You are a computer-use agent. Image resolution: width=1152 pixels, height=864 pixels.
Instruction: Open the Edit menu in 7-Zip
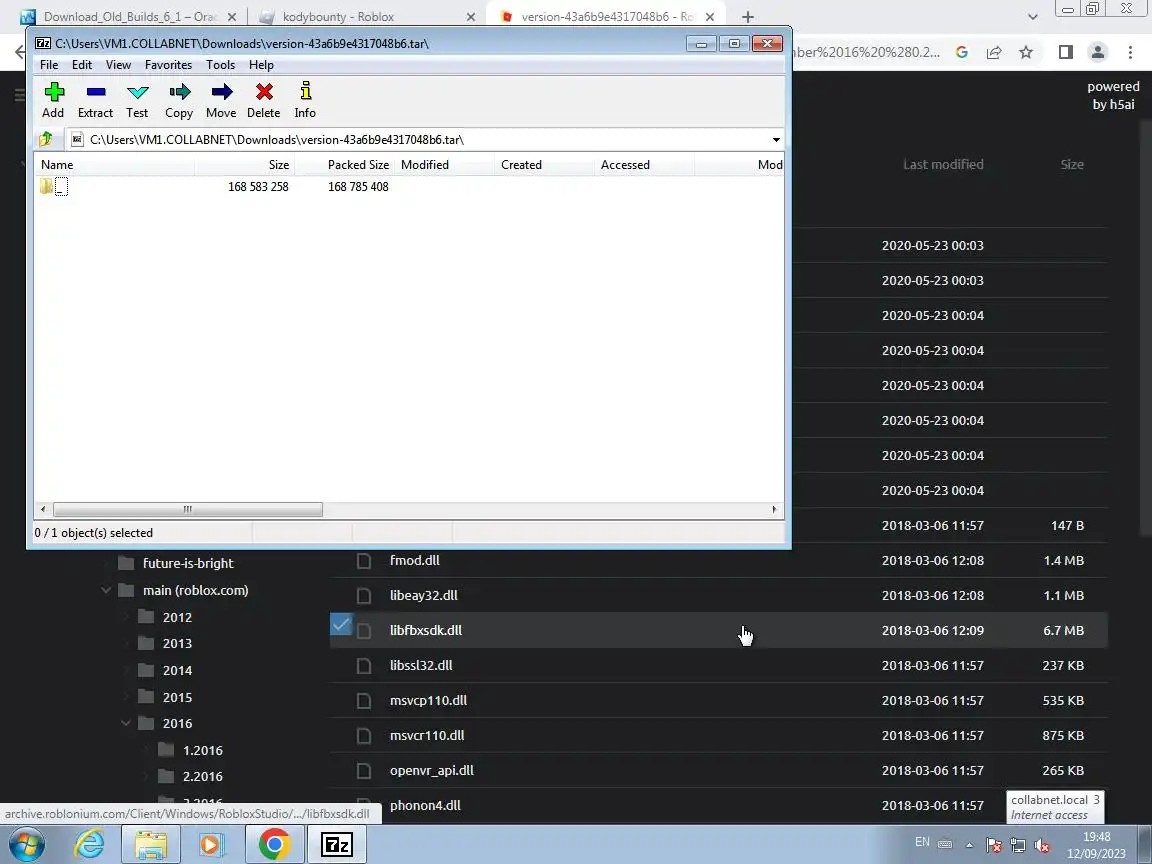(x=82, y=65)
